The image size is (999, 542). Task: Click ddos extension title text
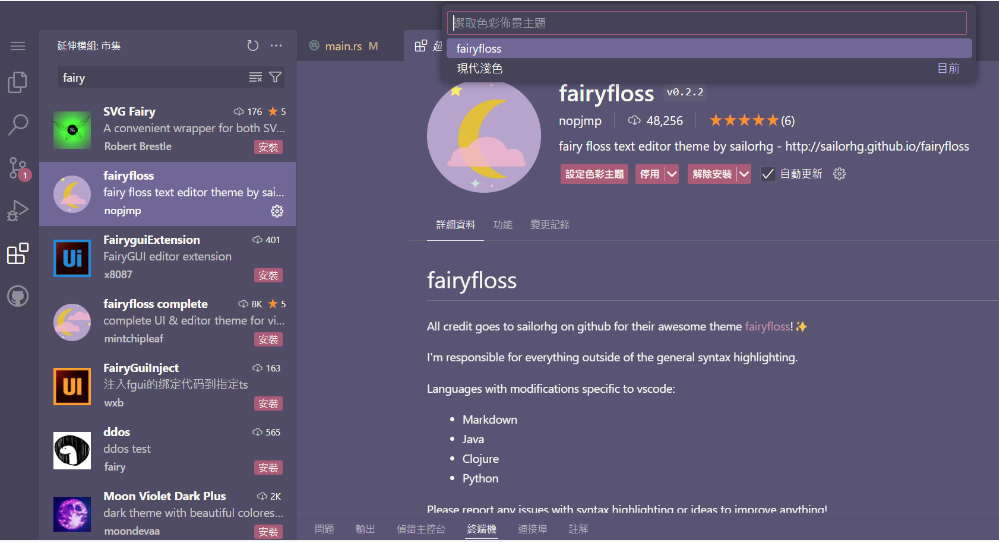[x=117, y=432]
